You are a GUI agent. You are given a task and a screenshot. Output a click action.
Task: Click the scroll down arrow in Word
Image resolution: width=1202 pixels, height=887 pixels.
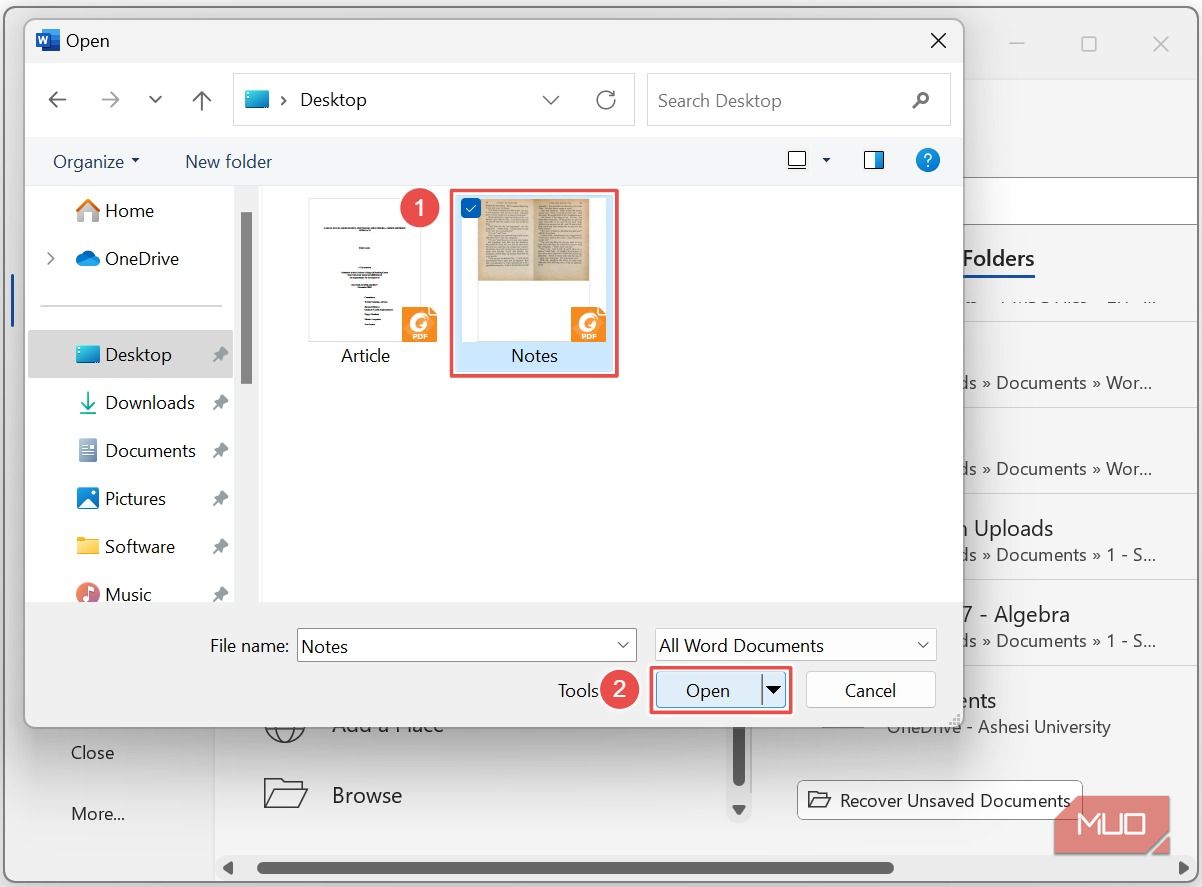click(739, 809)
